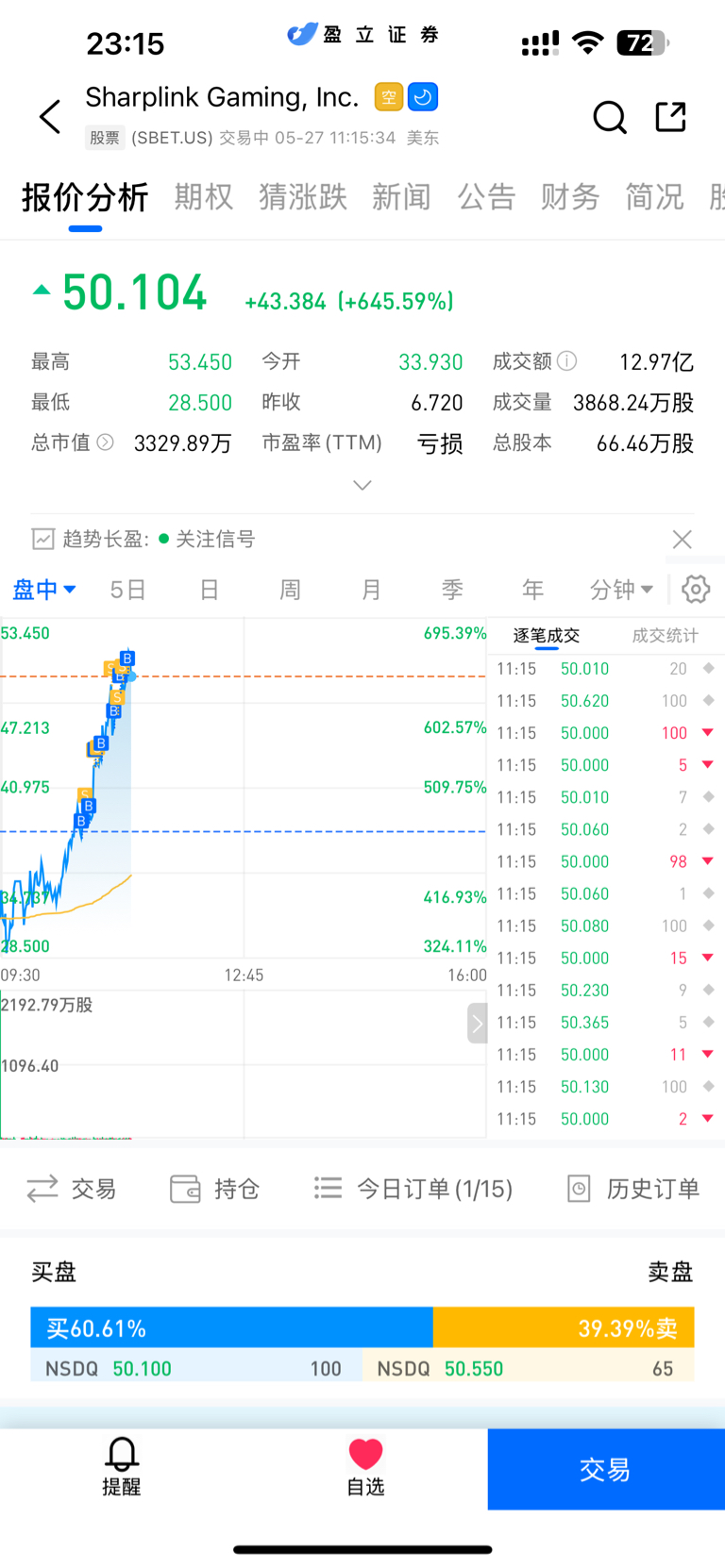Tap the yellow 空 short-selling badge

(389, 97)
